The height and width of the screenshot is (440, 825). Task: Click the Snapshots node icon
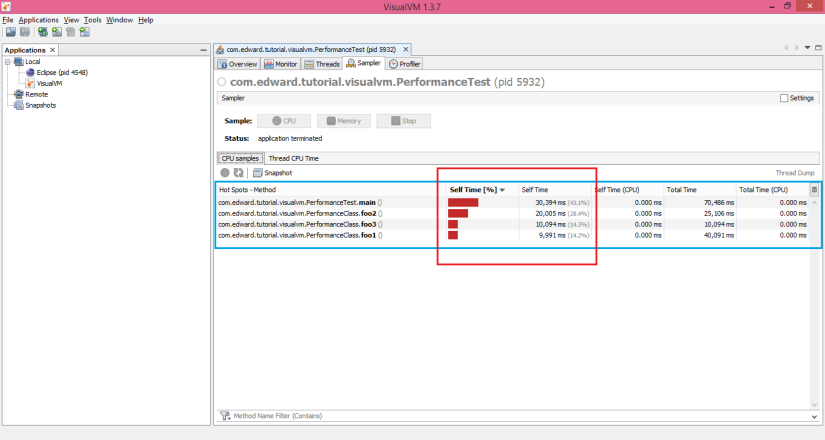pyautogui.click(x=18, y=105)
